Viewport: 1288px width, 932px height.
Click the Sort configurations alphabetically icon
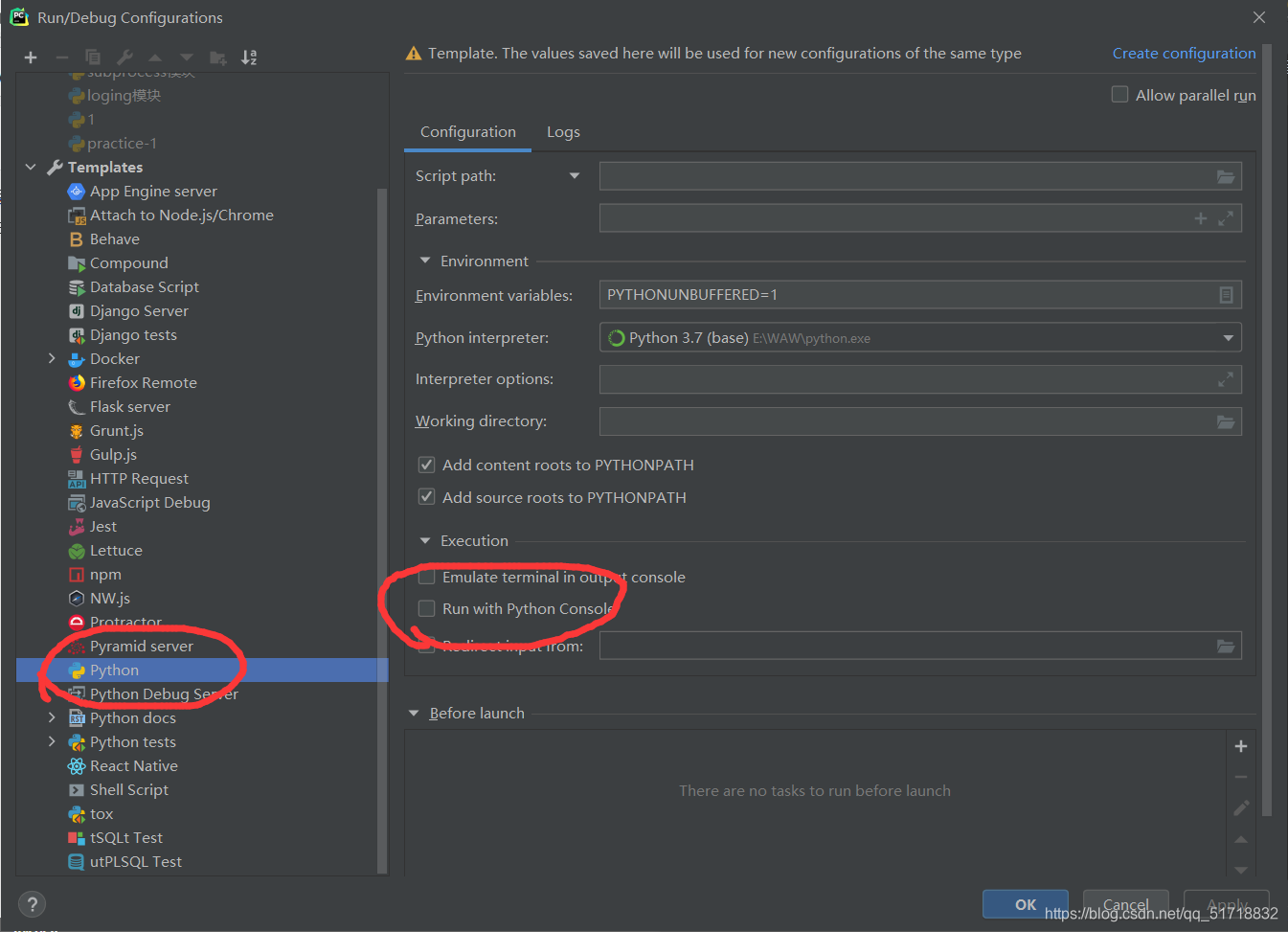tap(249, 57)
